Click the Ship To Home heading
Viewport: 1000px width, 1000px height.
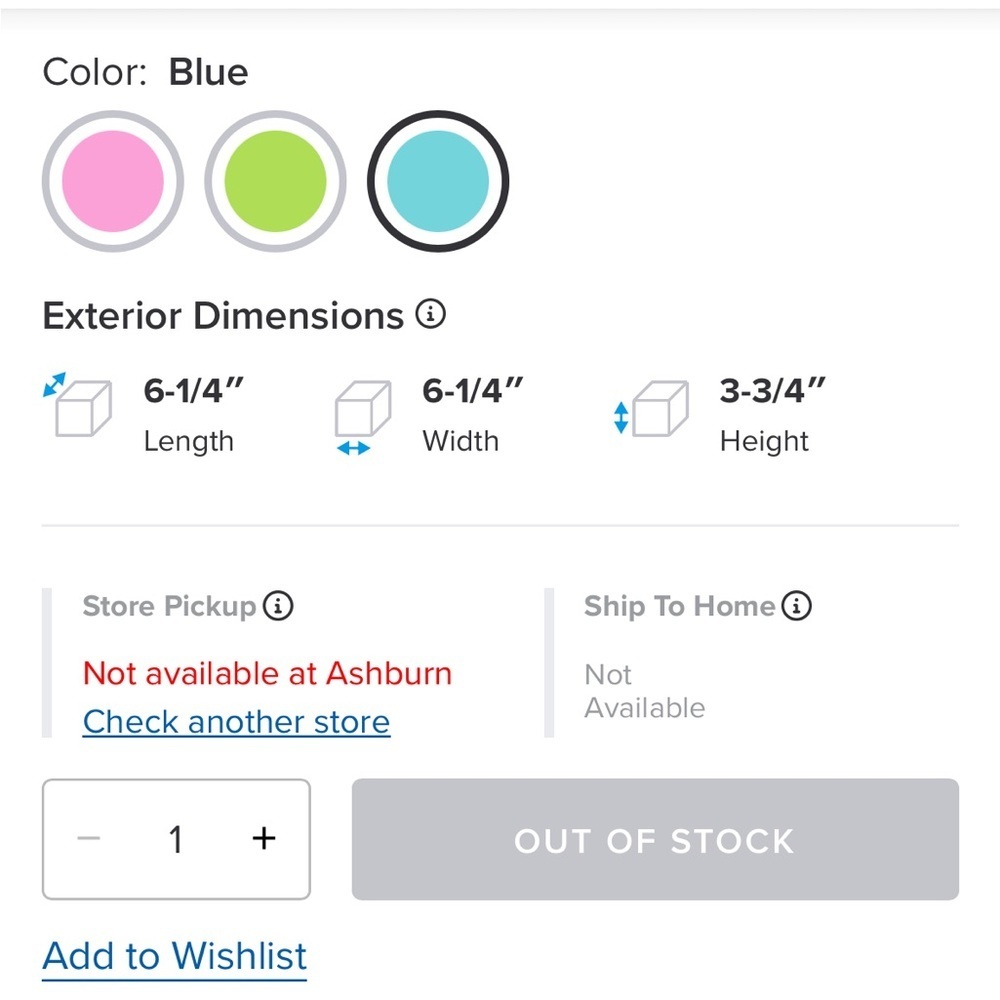680,606
